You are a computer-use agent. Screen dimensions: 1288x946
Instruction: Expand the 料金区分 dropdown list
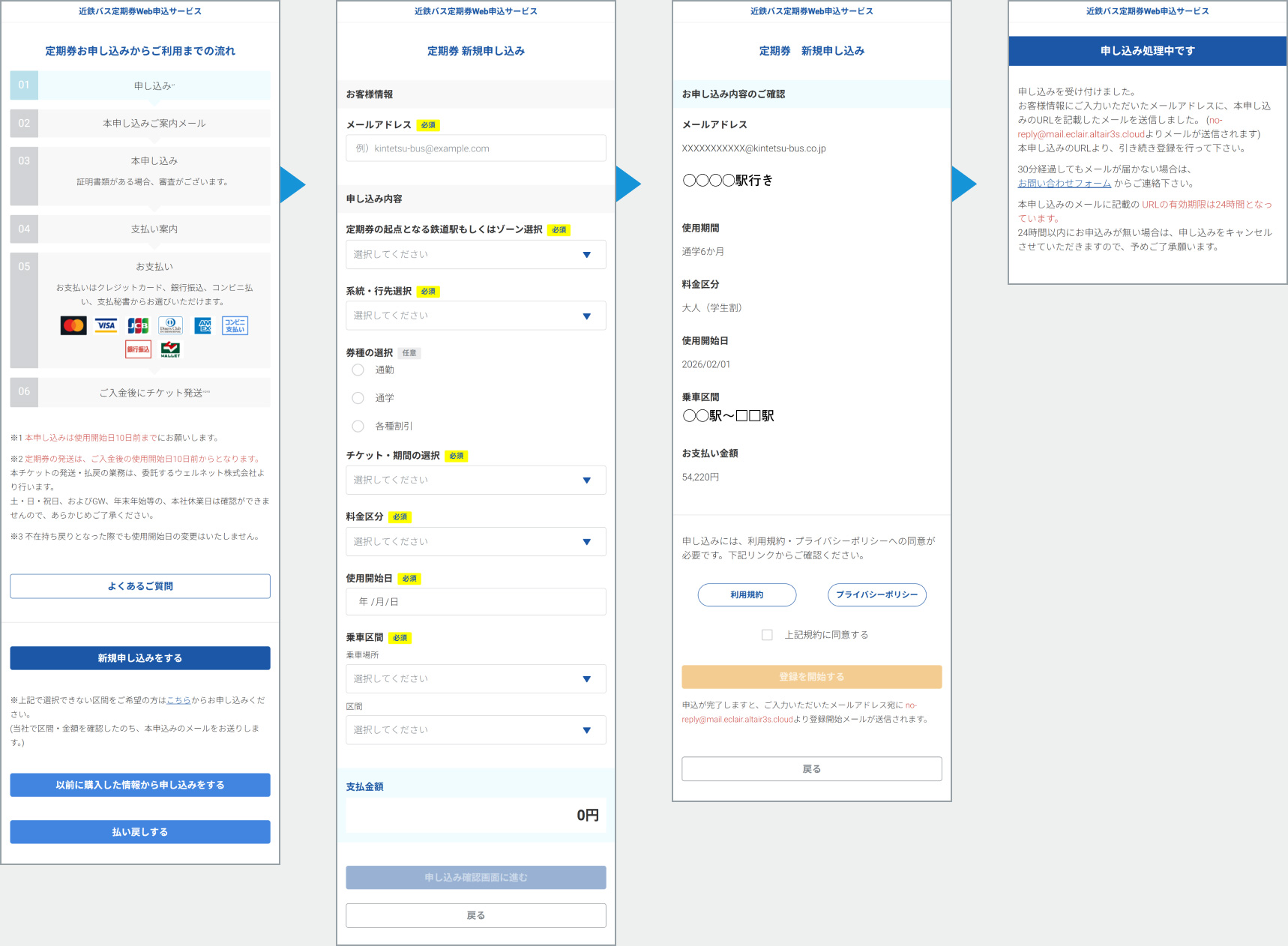click(x=475, y=541)
